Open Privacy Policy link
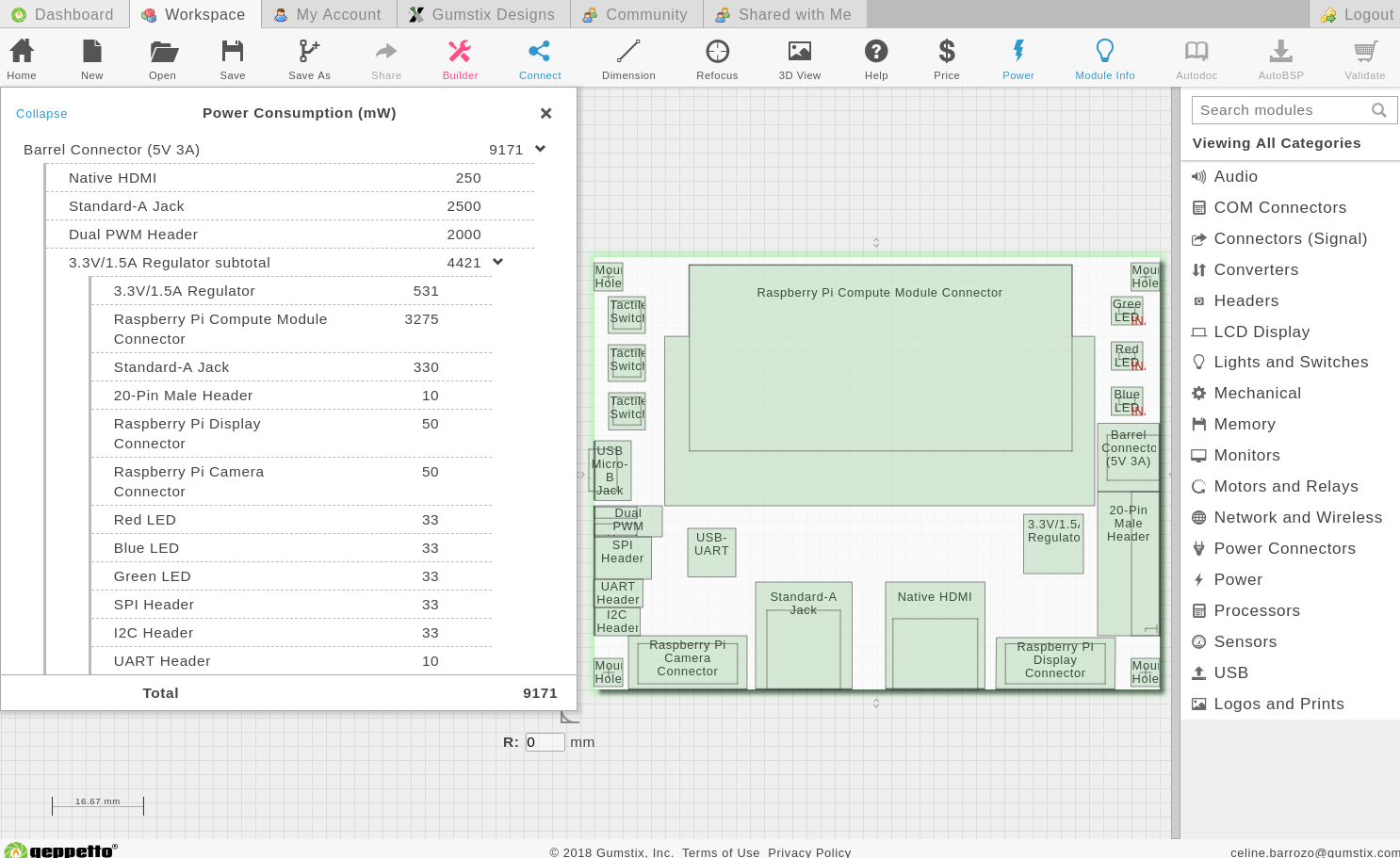The width and height of the screenshot is (1400, 858). (x=809, y=851)
